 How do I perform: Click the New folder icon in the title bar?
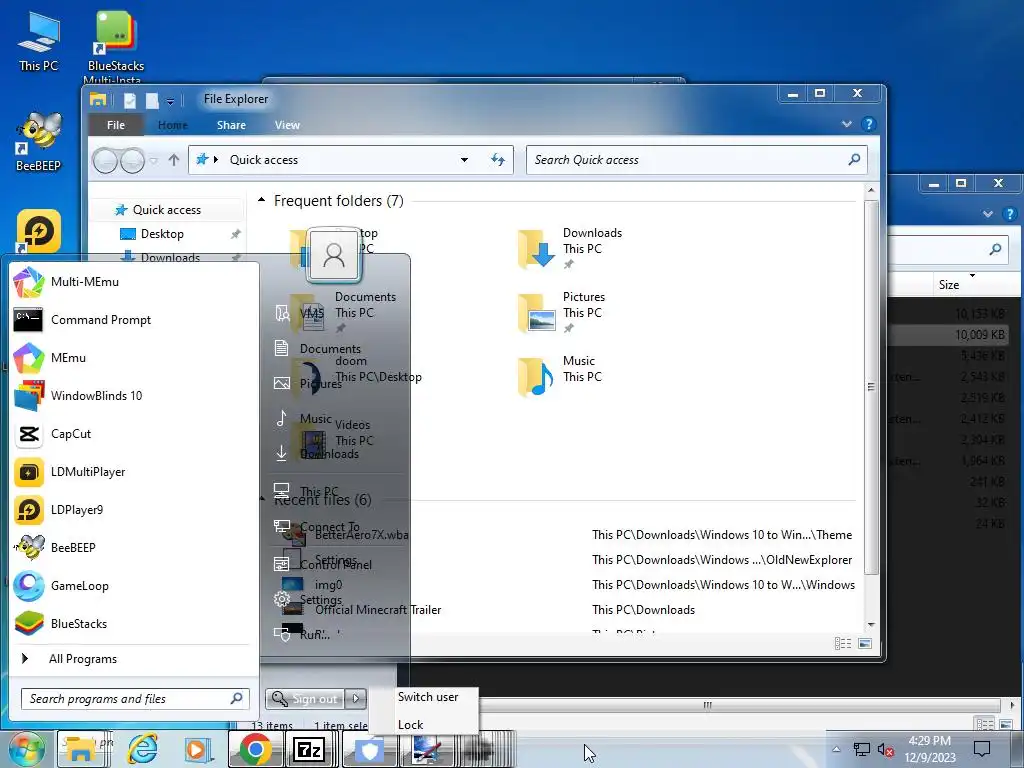tap(152, 100)
